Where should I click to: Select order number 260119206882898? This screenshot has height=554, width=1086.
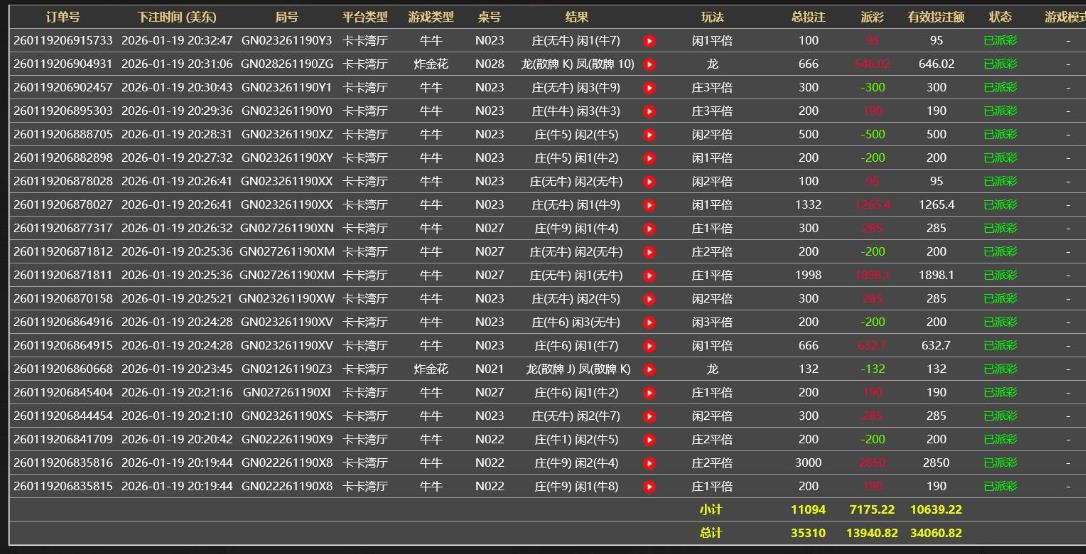tap(63, 158)
